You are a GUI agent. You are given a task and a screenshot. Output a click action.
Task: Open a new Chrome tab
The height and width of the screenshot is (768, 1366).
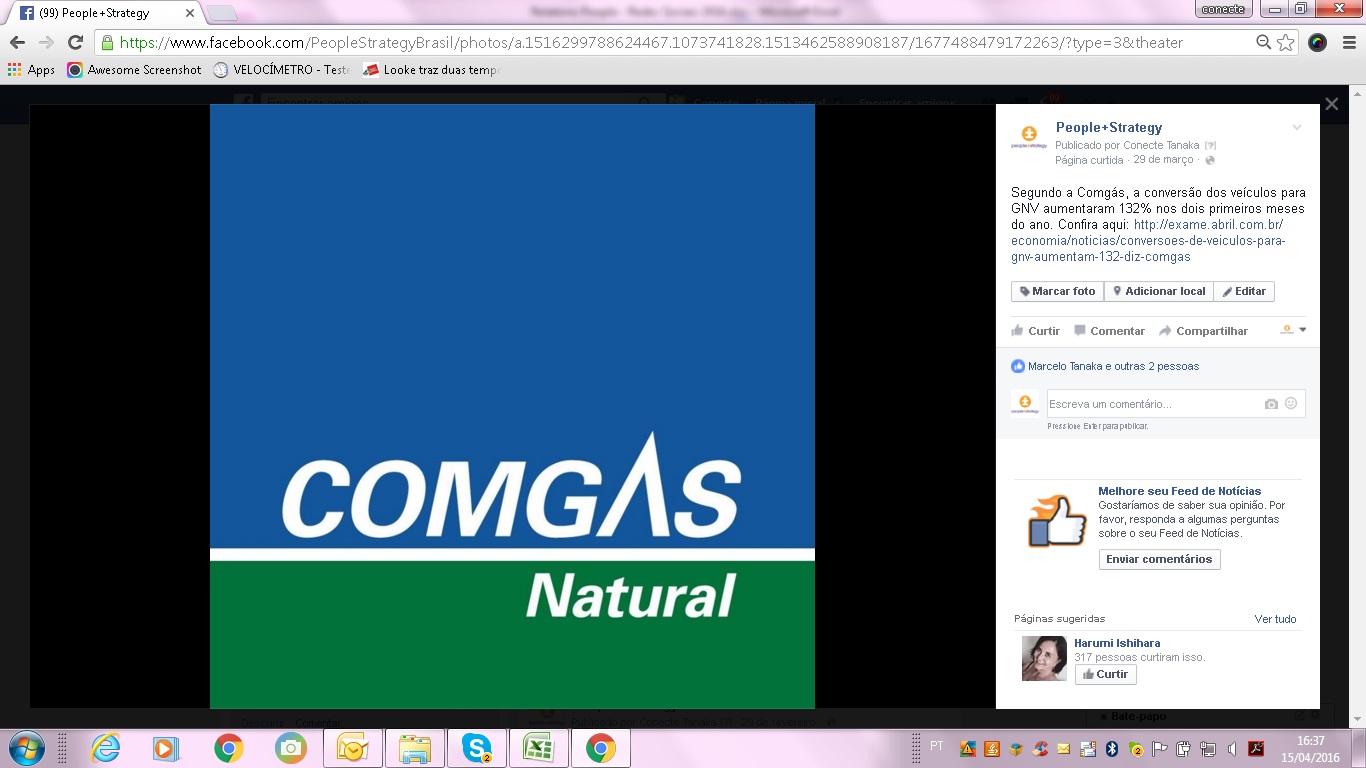(221, 13)
